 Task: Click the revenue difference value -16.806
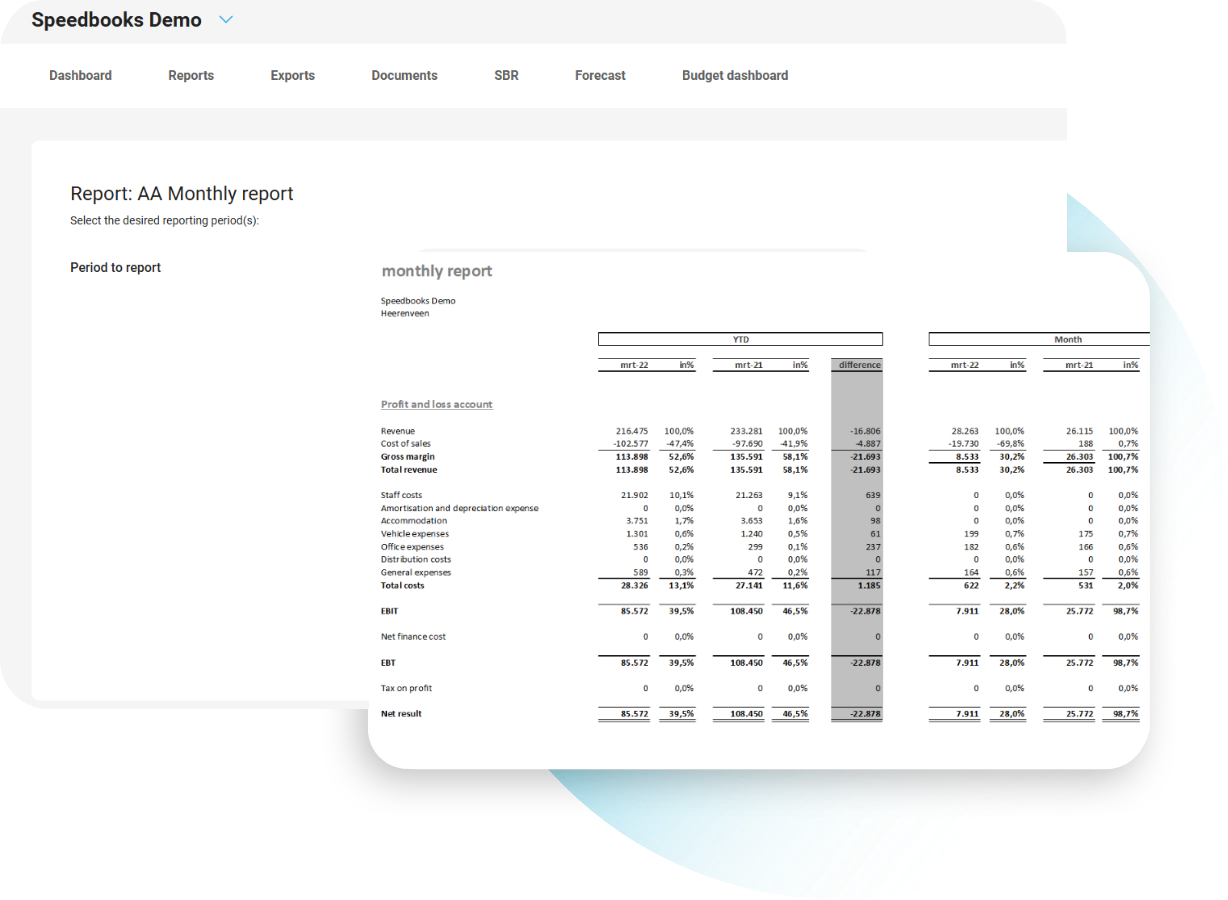point(865,431)
